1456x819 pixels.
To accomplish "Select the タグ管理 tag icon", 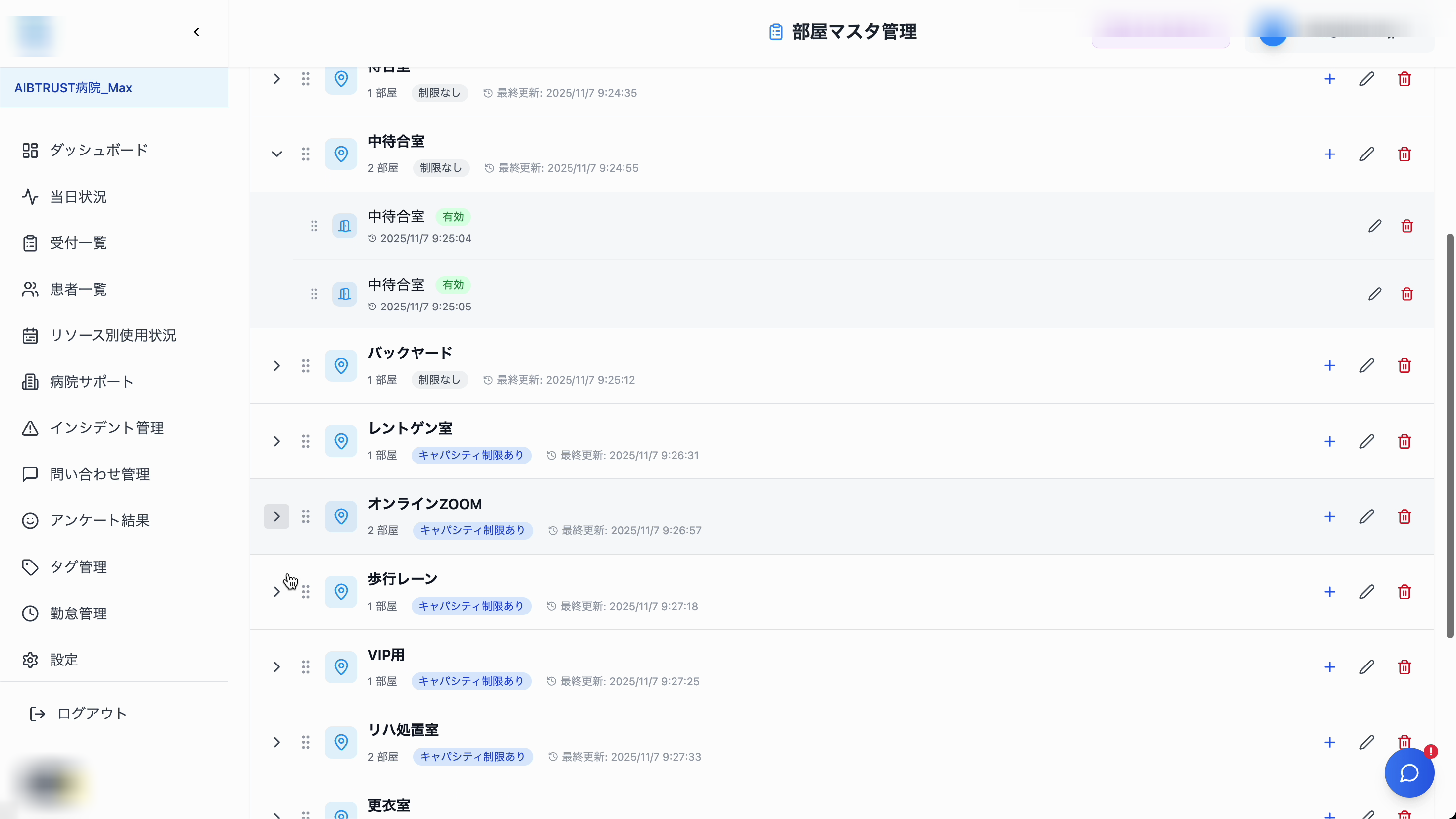I will (30, 567).
